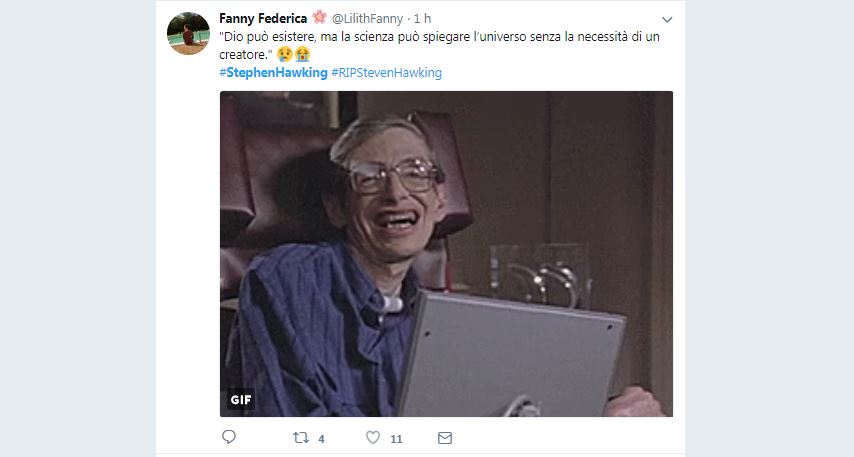Image resolution: width=854 pixels, height=457 pixels.
Task: Click the GIF badge on the media
Action: point(241,400)
